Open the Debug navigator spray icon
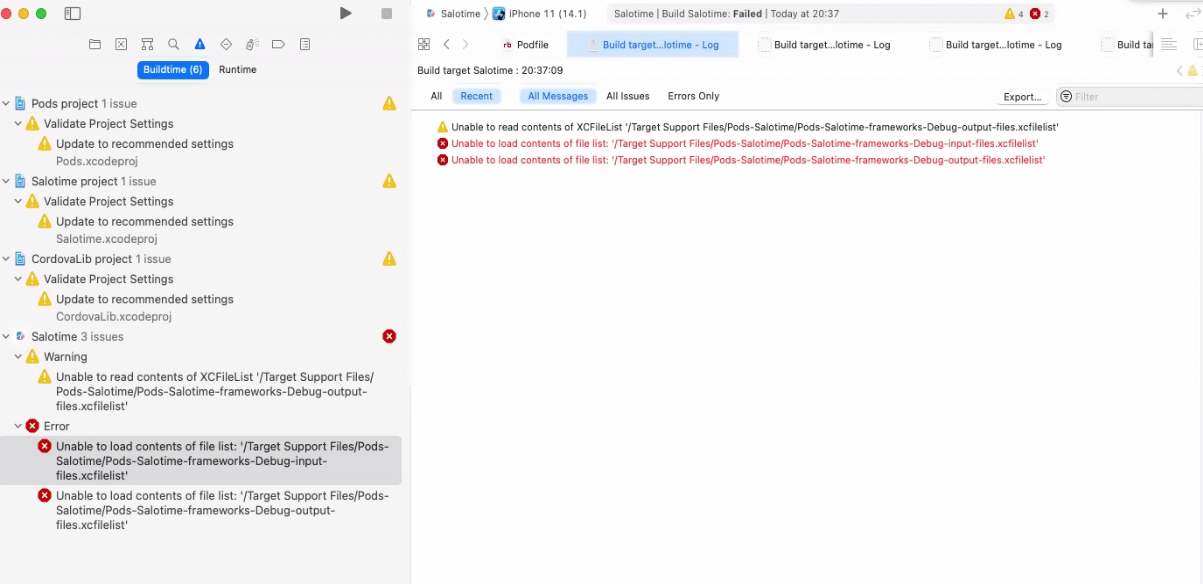 252,44
